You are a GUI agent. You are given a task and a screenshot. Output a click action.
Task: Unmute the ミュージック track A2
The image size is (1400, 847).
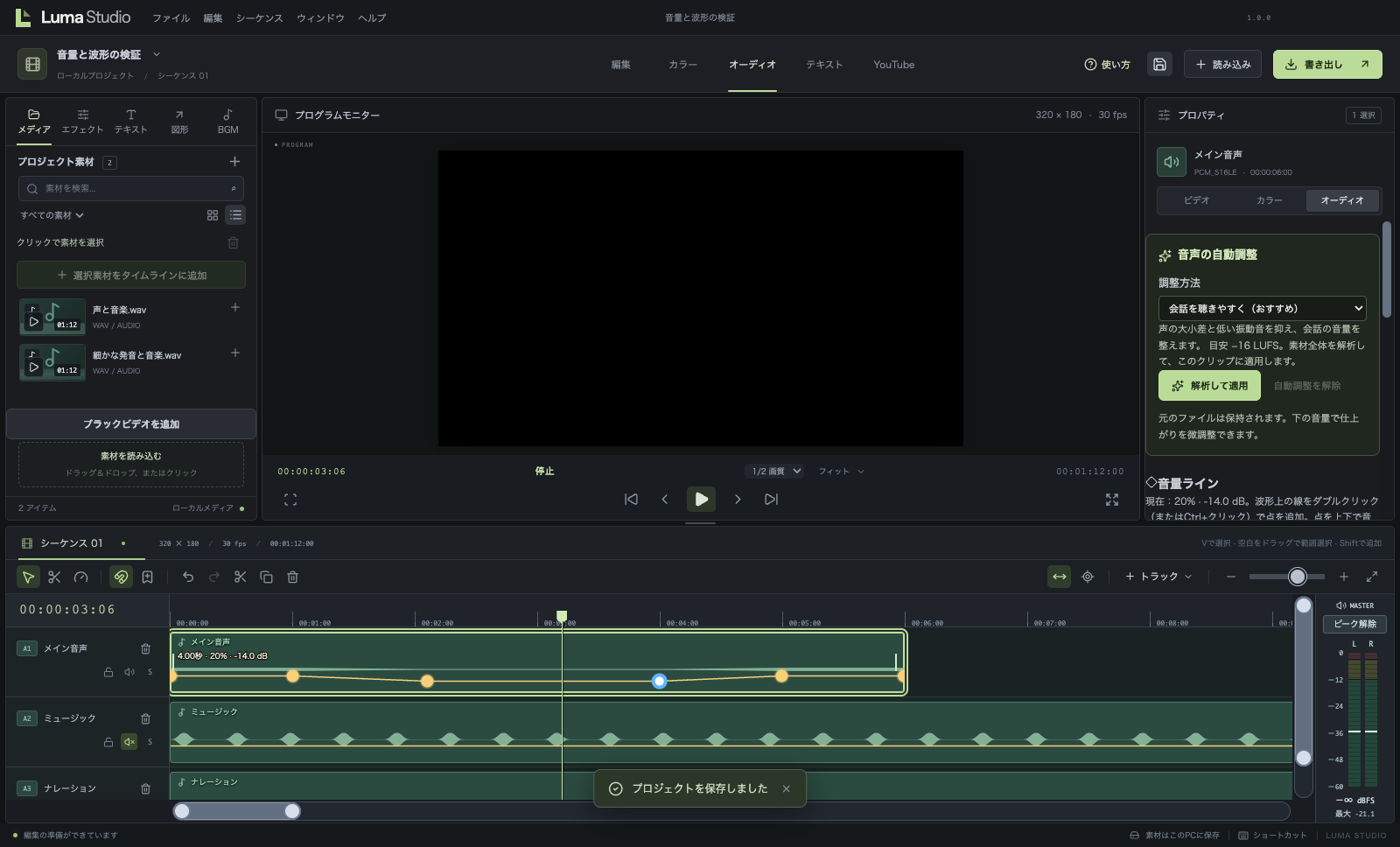(129, 742)
